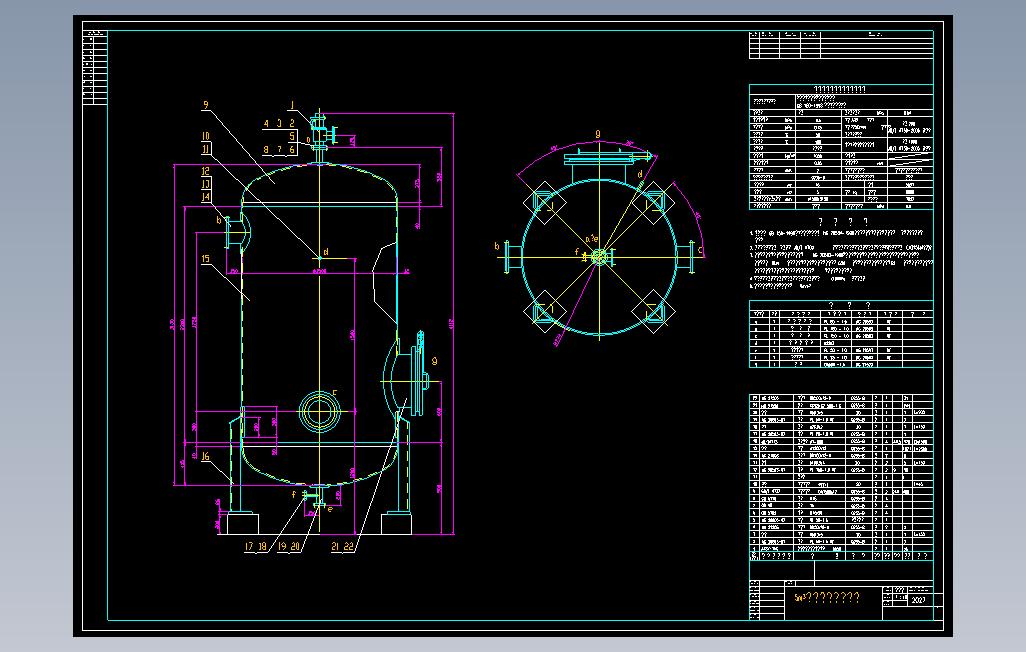Select nozzle label 'b' in the side elevation view
1026x652 pixels.
219,221
